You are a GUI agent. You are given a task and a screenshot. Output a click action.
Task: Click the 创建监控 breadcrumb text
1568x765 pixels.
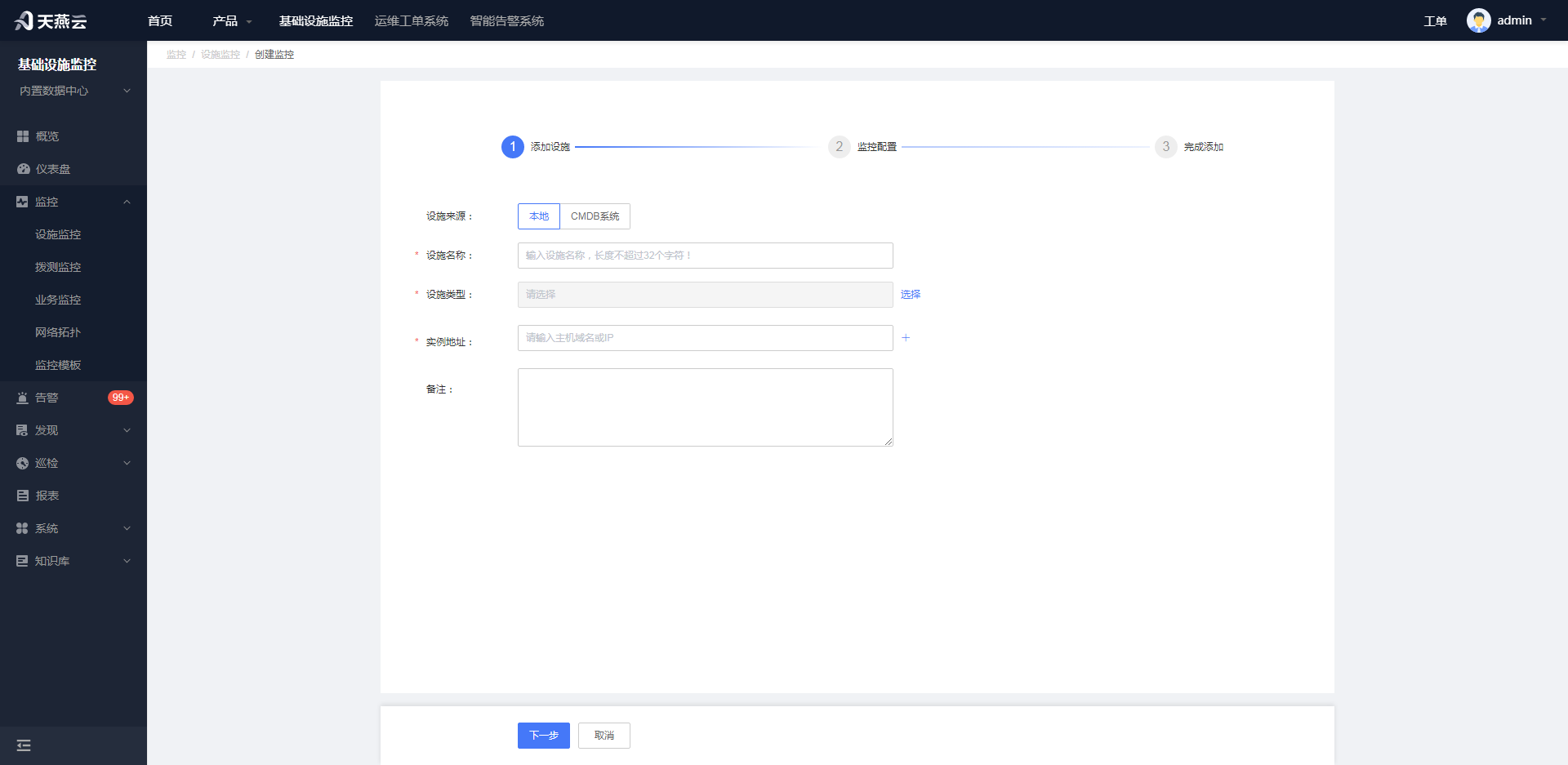point(274,55)
